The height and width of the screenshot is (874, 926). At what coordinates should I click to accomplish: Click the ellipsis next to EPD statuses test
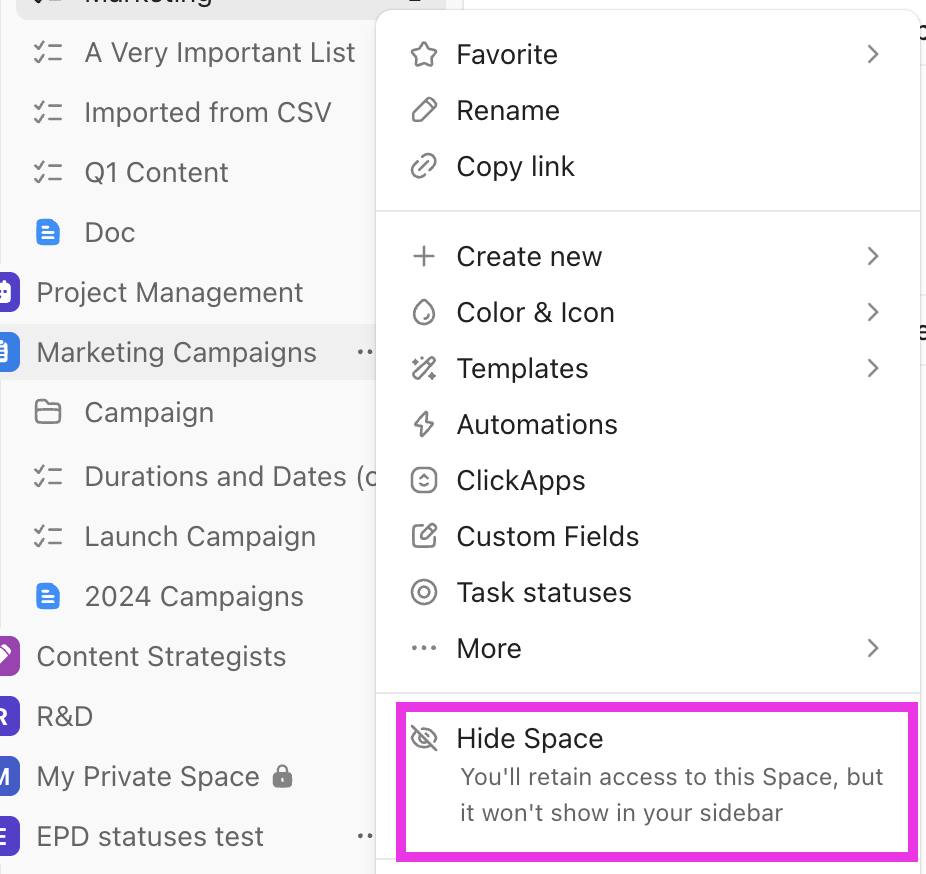pos(364,836)
